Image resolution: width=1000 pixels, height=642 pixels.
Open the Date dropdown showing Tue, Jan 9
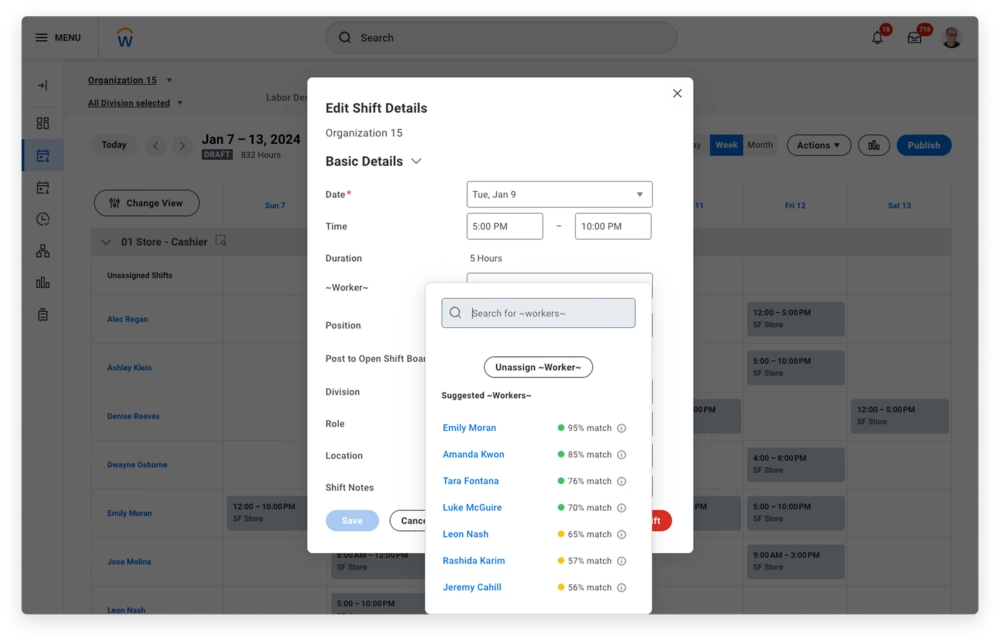(x=559, y=195)
